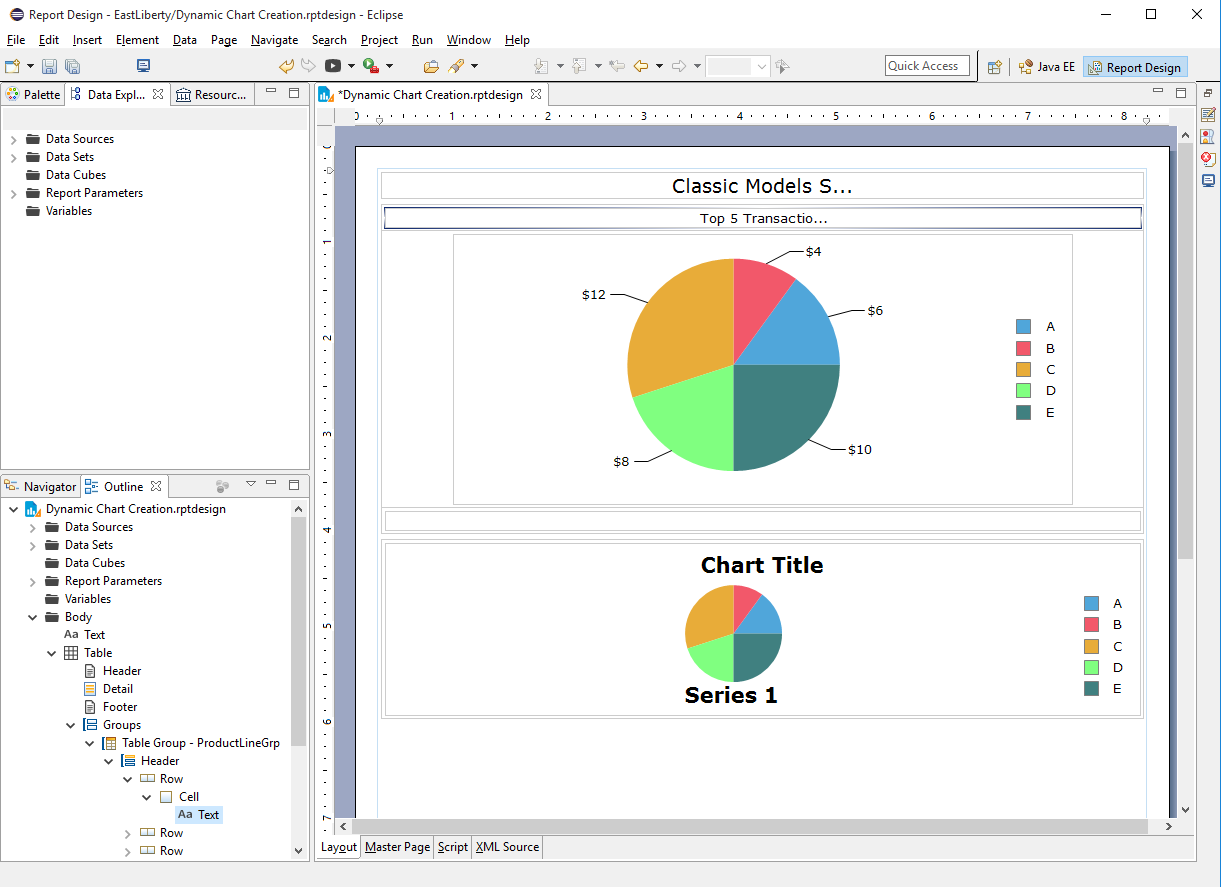Open the Insert menu
Viewport: 1221px width, 887px height.
[x=87, y=40]
